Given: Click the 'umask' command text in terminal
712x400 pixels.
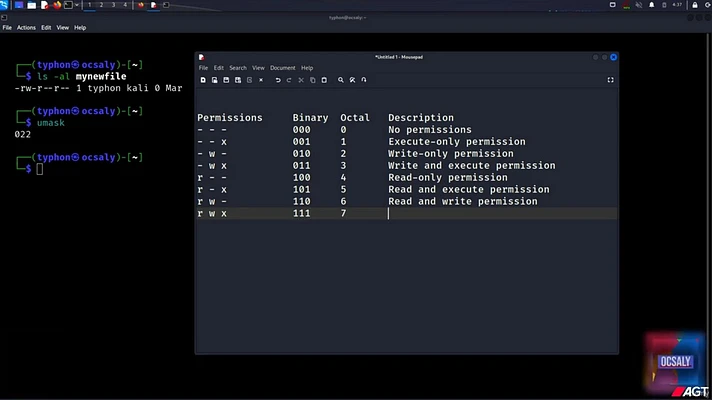Looking at the screenshot, I should coord(51,123).
